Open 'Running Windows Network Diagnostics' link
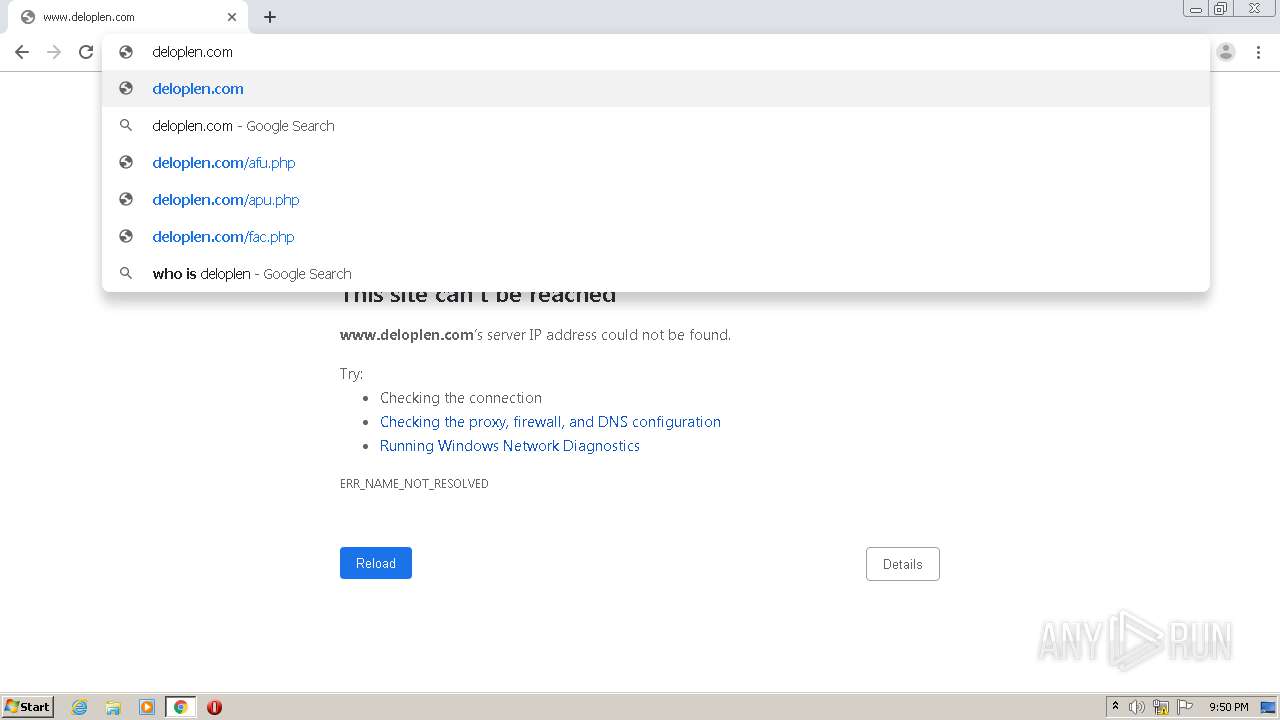The image size is (1280, 720). pos(510,446)
